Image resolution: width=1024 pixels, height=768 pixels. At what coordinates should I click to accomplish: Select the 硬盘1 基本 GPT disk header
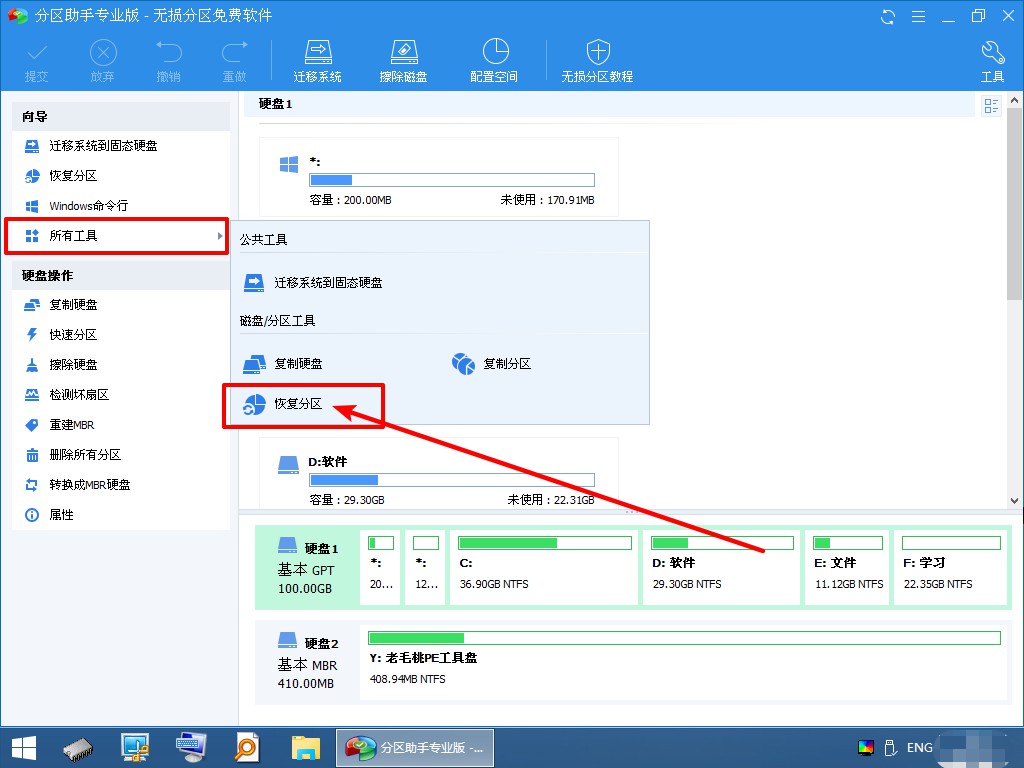coord(308,568)
